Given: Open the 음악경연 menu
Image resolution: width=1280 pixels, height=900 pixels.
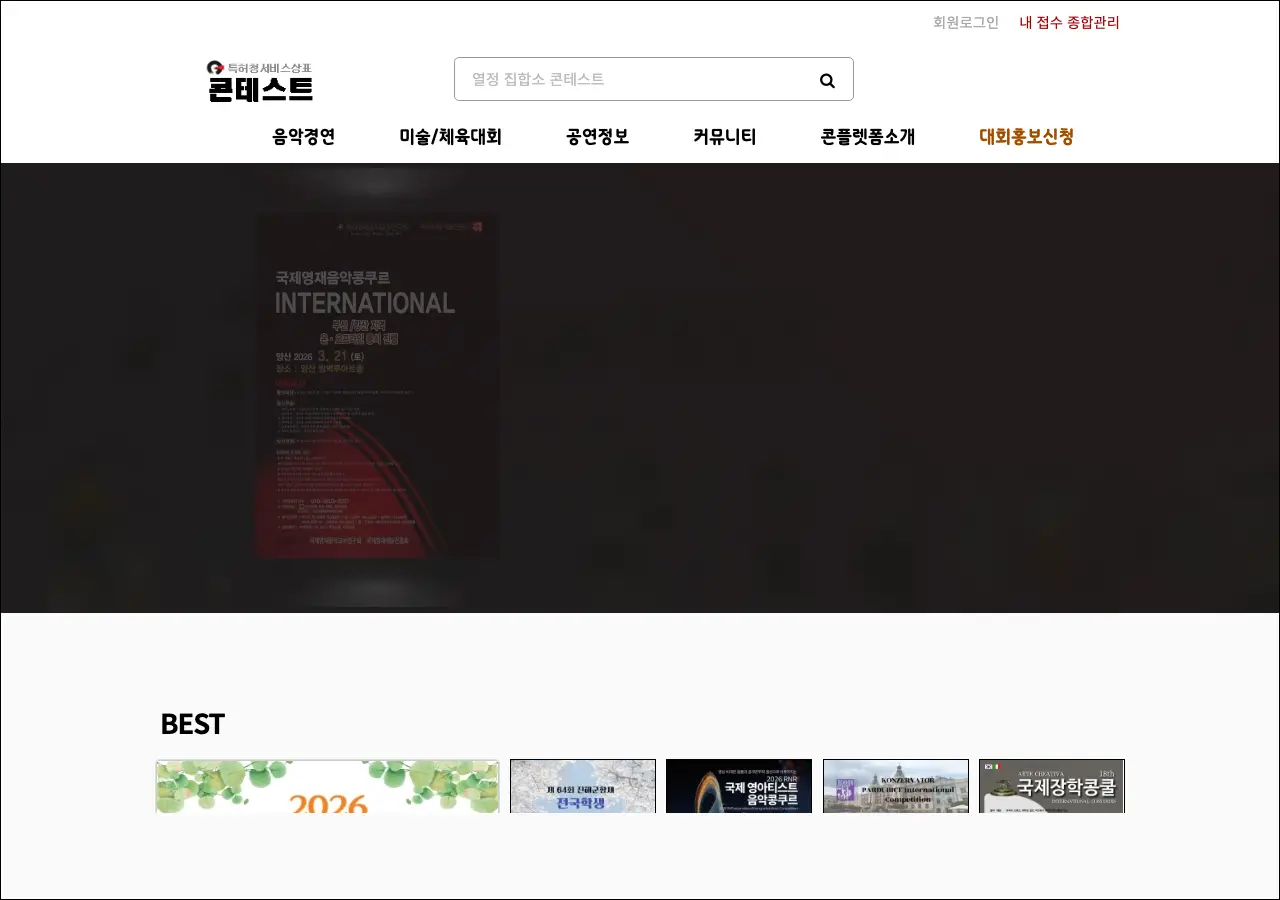Looking at the screenshot, I should (x=303, y=137).
